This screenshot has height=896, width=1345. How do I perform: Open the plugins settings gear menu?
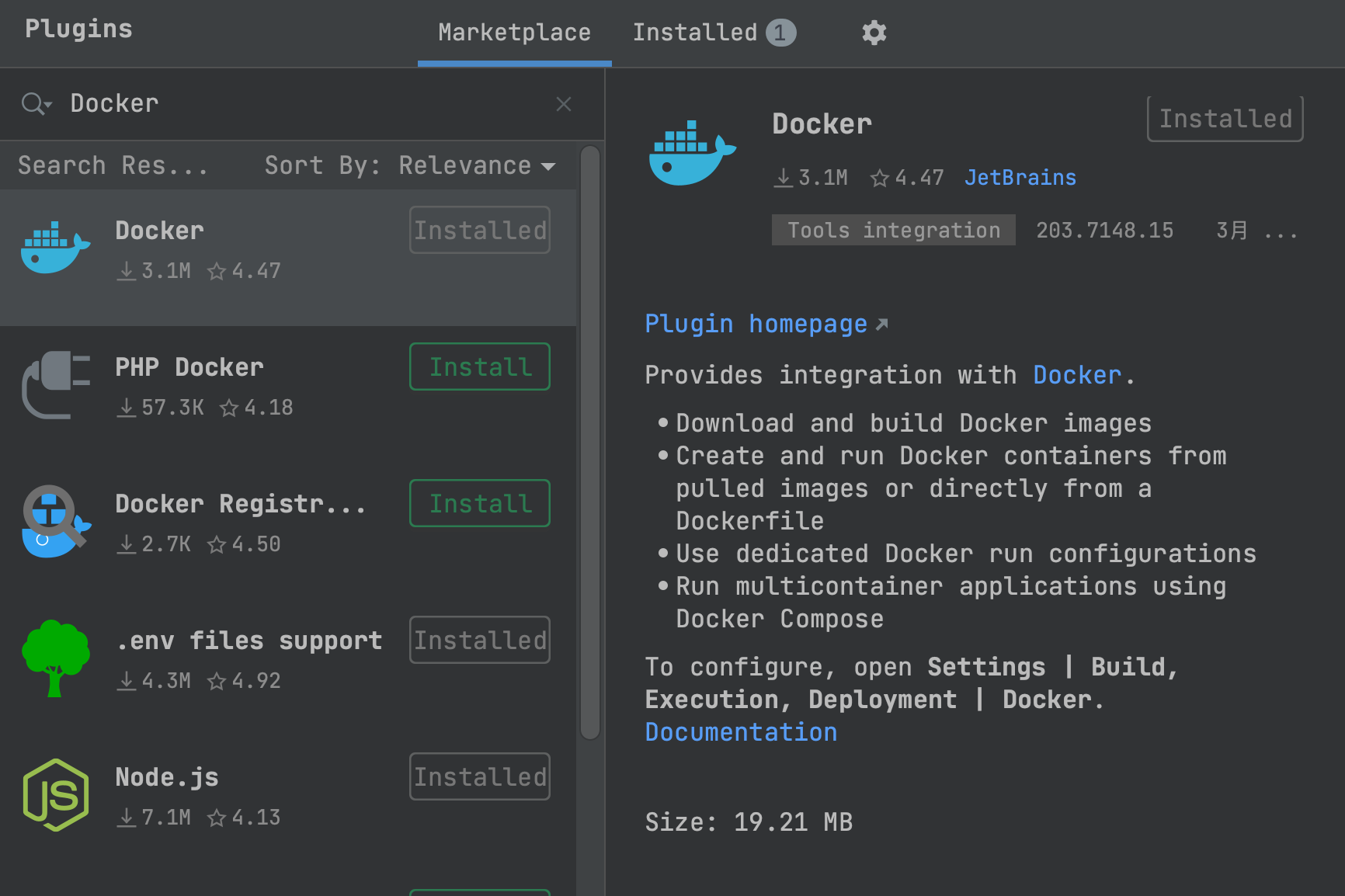(874, 33)
